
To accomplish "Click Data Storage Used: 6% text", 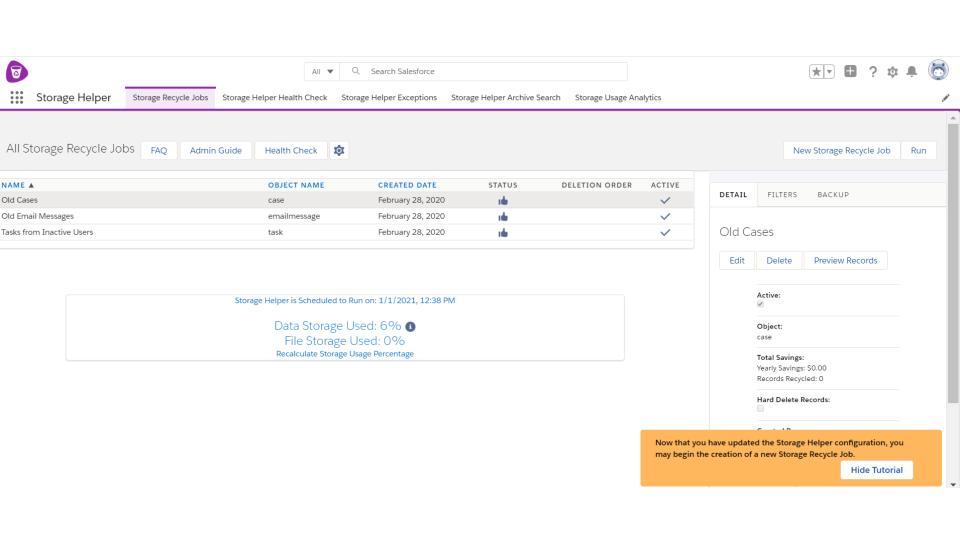I will (x=337, y=326).
